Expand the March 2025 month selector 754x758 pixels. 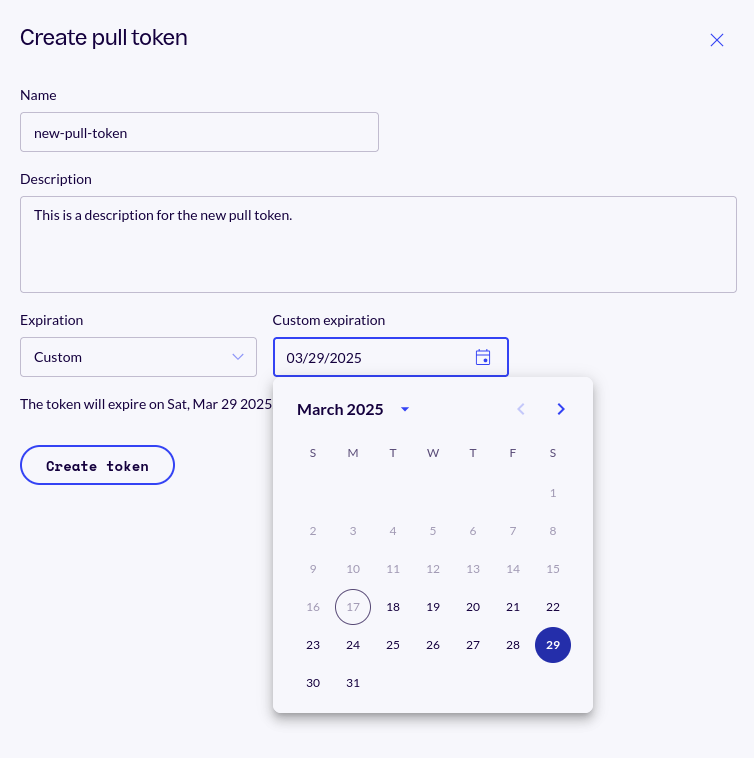[x=405, y=409]
